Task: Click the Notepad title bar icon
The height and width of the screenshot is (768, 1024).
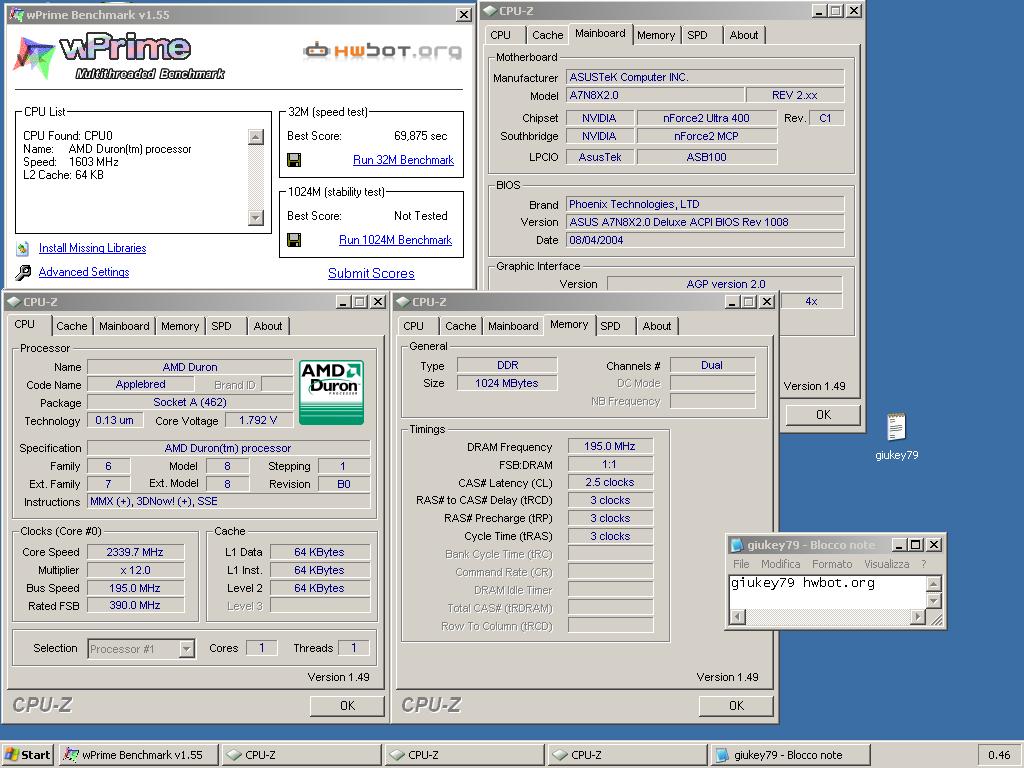Action: 737,545
